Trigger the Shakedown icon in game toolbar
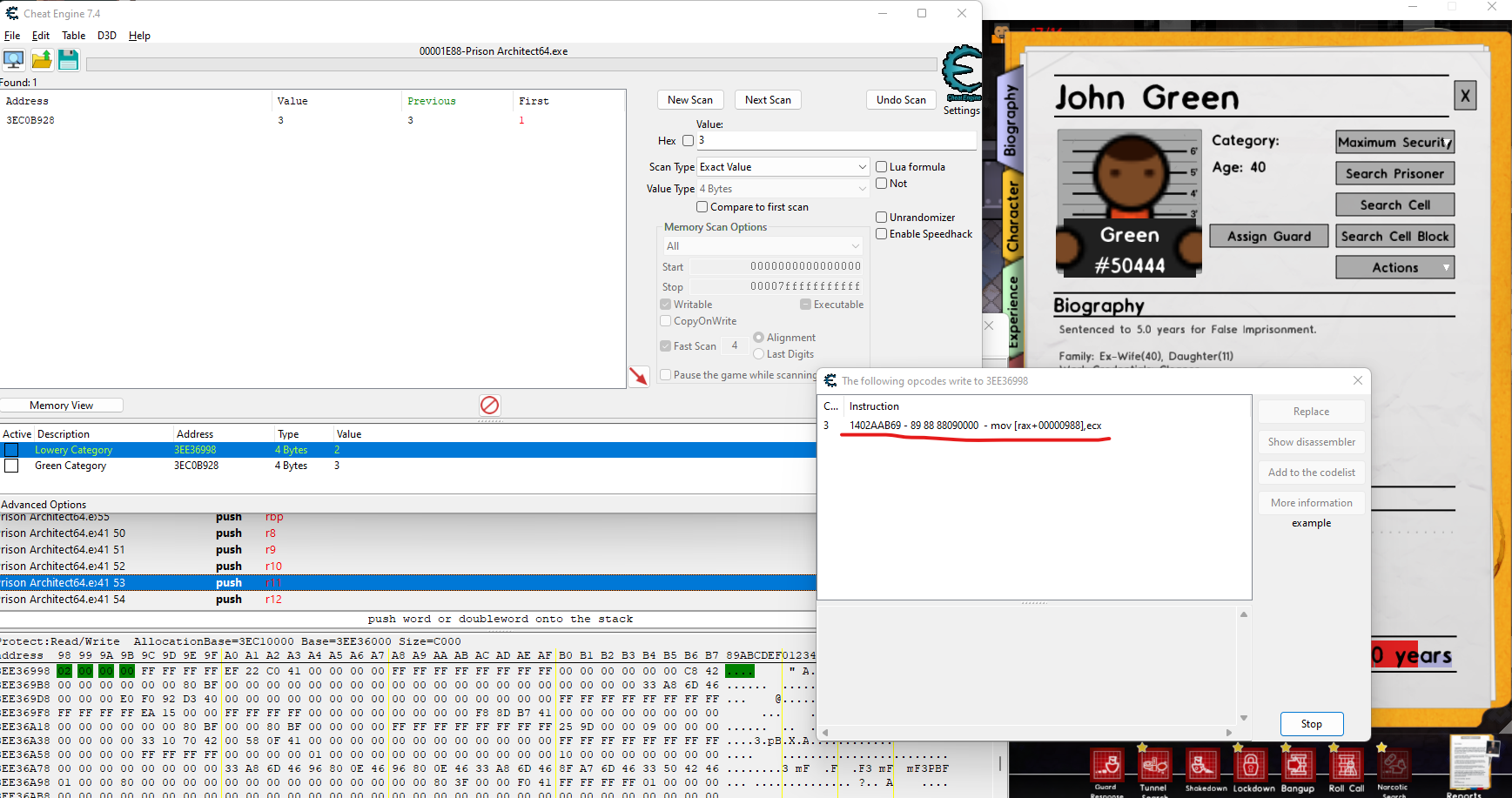 pyautogui.click(x=1205, y=766)
